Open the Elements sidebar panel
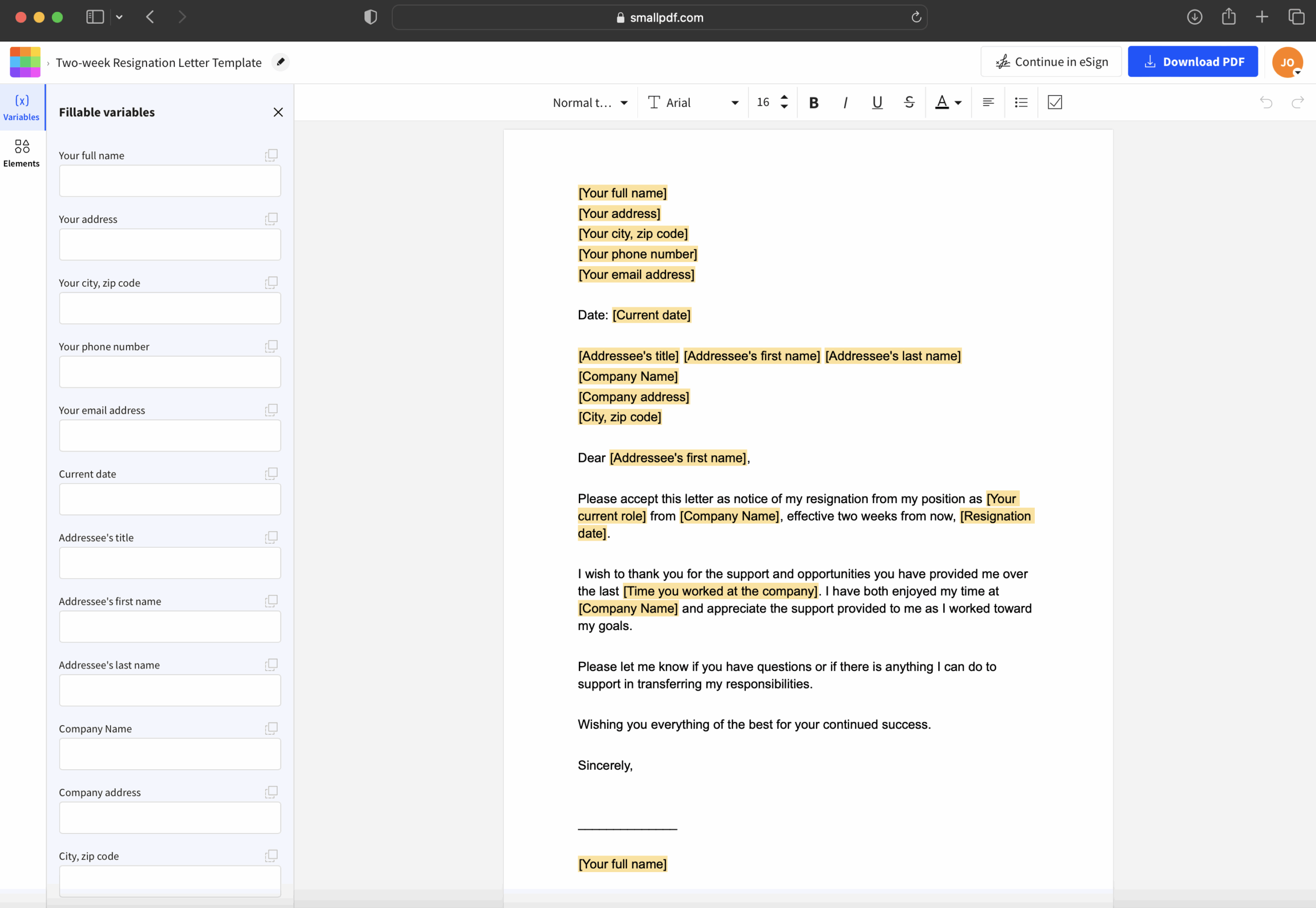Viewport: 1316px width, 908px height. [x=22, y=153]
